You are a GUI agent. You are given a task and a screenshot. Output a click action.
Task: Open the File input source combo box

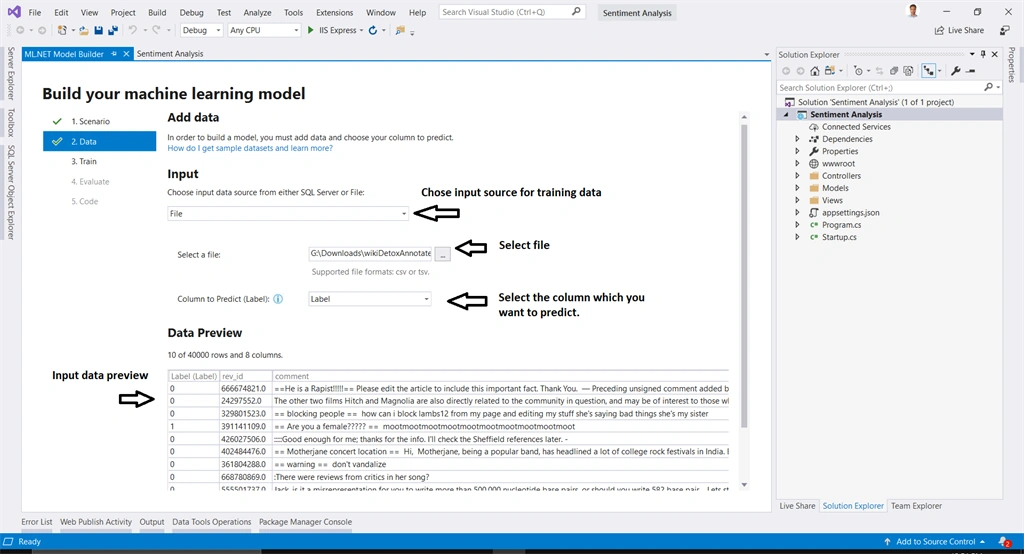coord(288,214)
